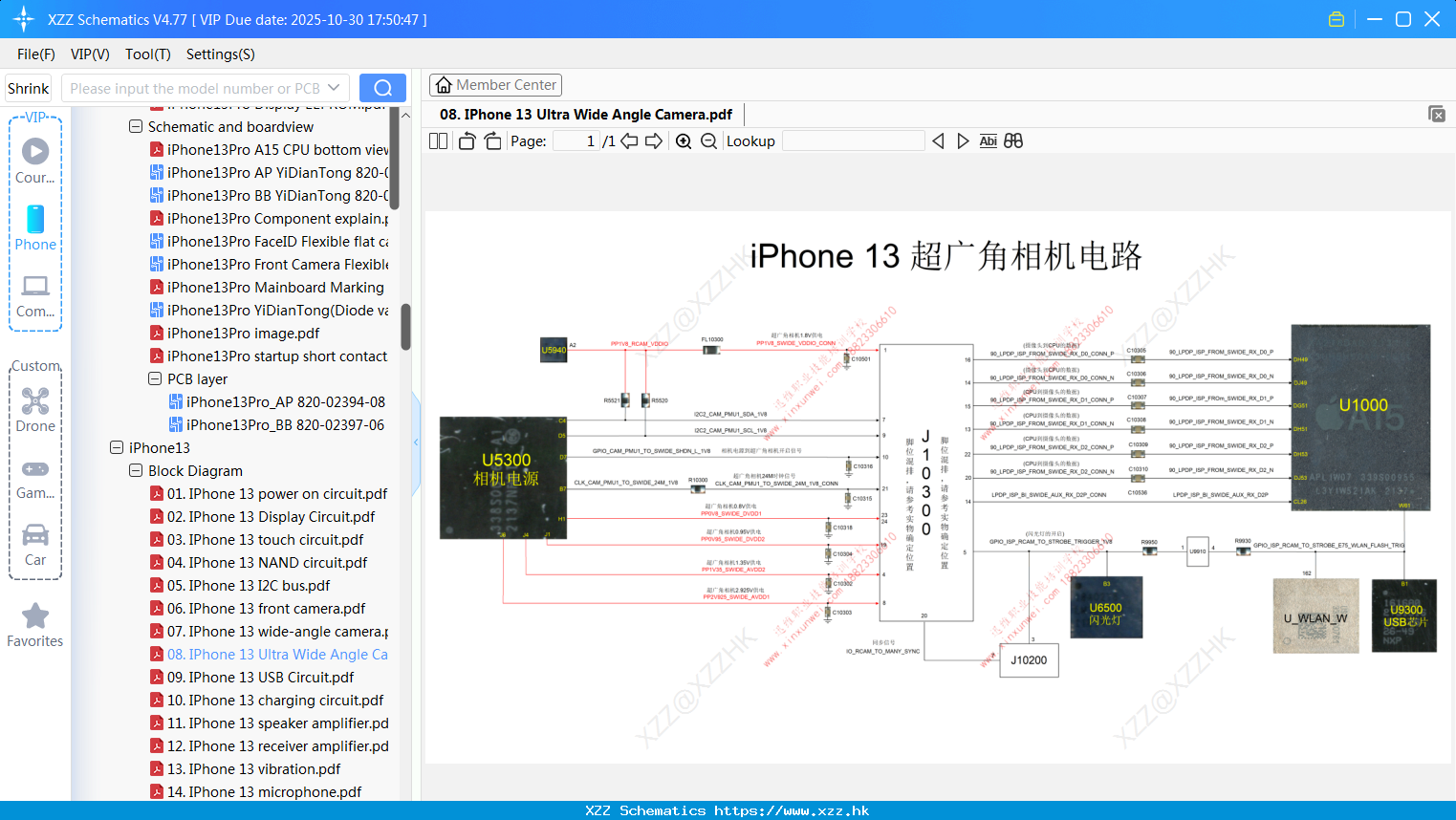
Task: Rotate the PDF page counterclockwise
Action: click(467, 141)
